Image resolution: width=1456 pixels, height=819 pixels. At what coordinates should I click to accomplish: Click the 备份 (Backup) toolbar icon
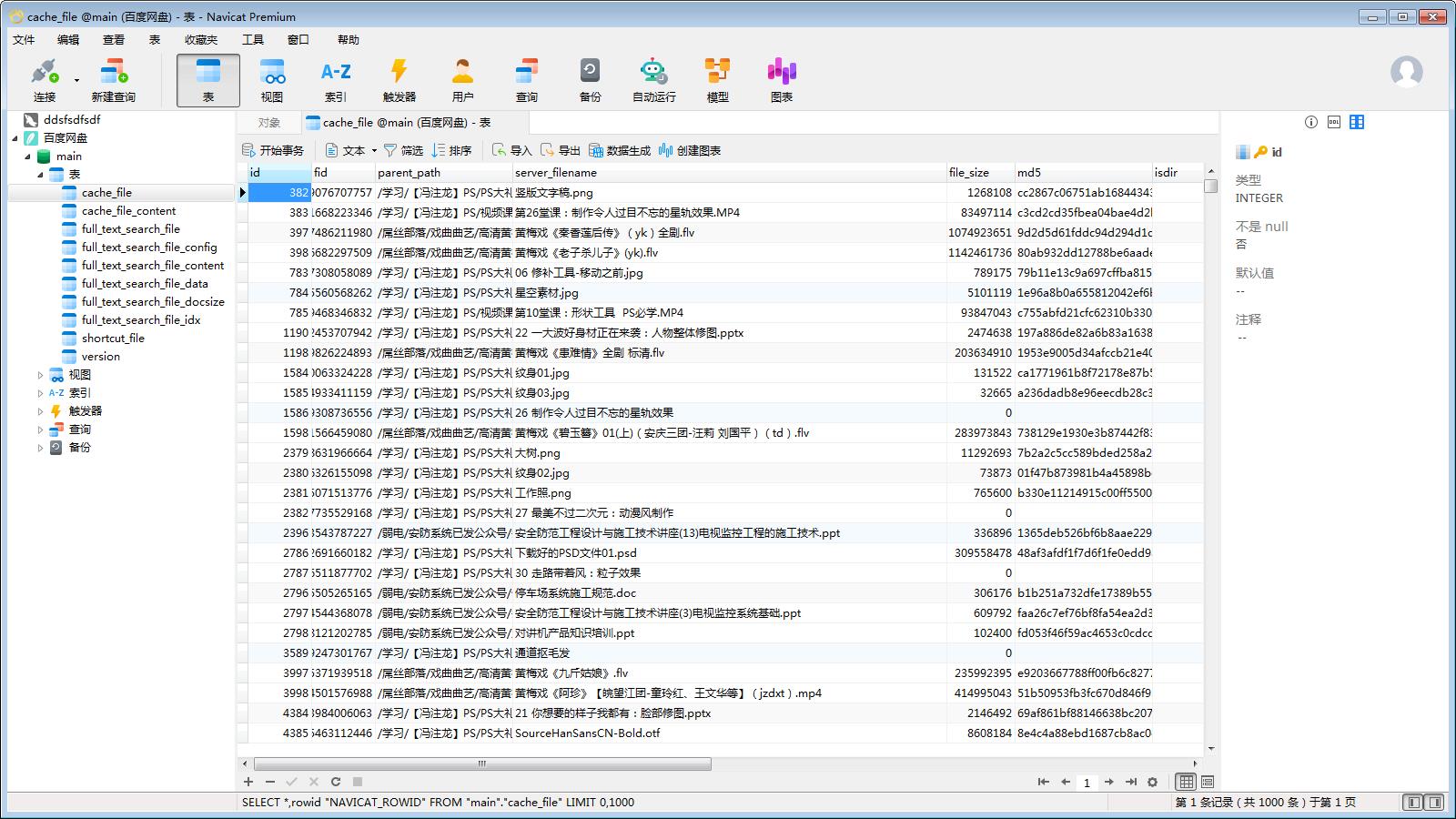tap(590, 80)
